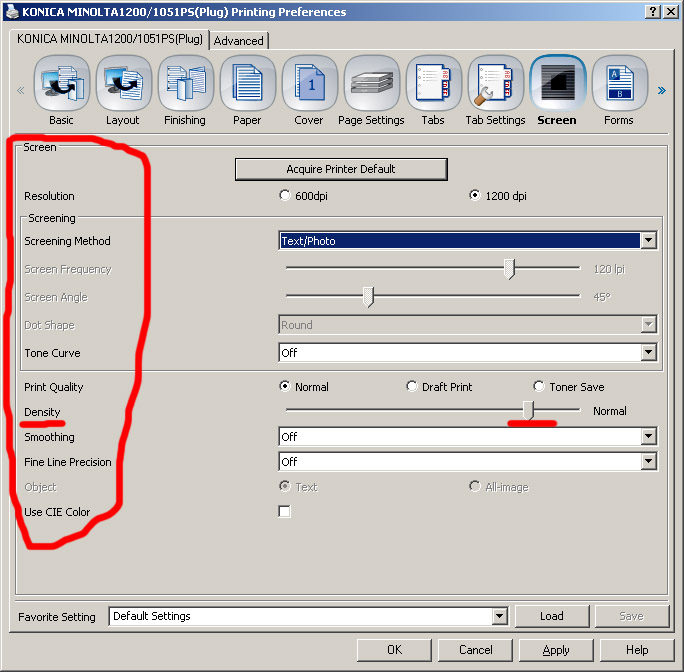Show previous icons with left chevron

pos(21,90)
